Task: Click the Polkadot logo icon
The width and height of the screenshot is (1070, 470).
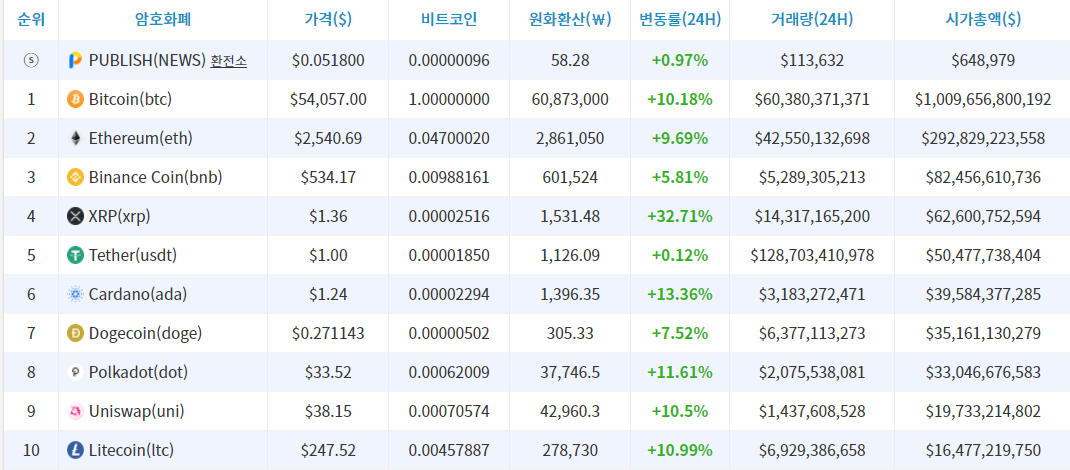Action: tap(75, 372)
